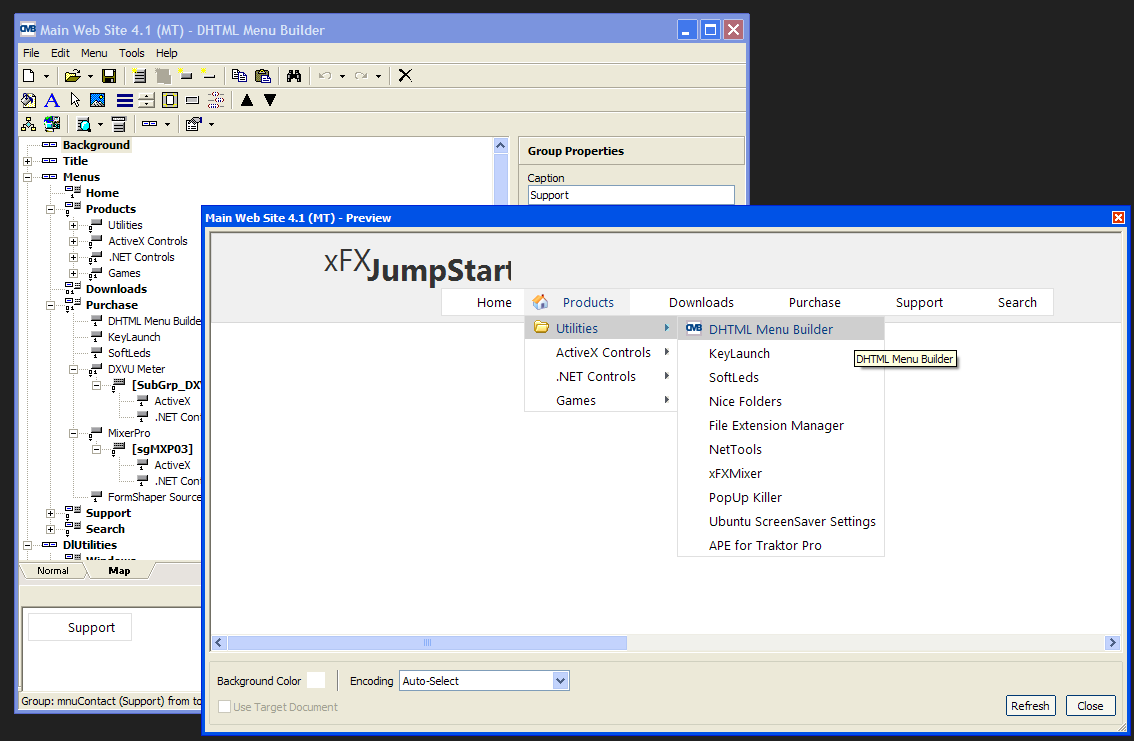Open the background image picker icon
The width and height of the screenshot is (1134, 741).
click(96, 100)
